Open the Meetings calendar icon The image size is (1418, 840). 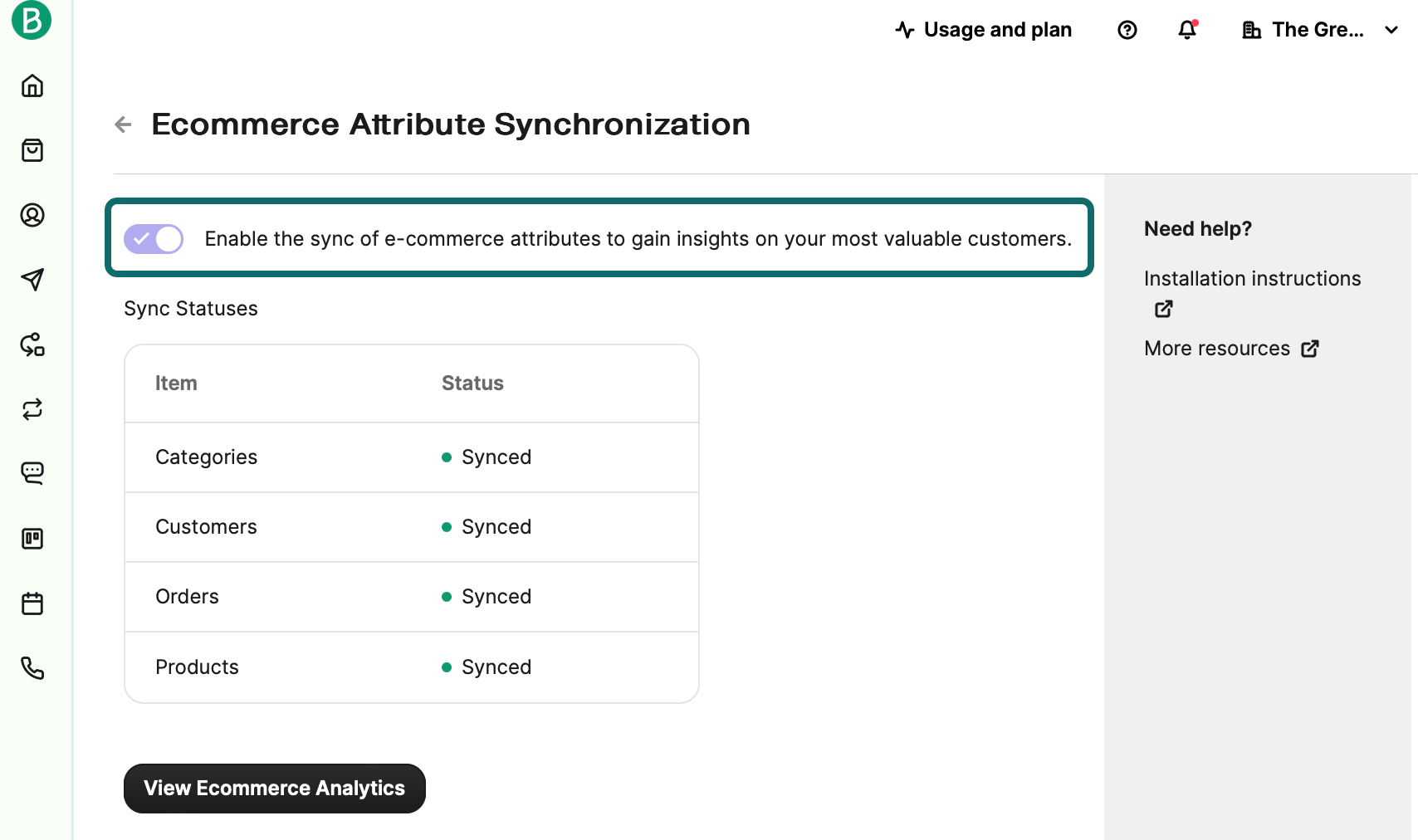tap(32, 603)
